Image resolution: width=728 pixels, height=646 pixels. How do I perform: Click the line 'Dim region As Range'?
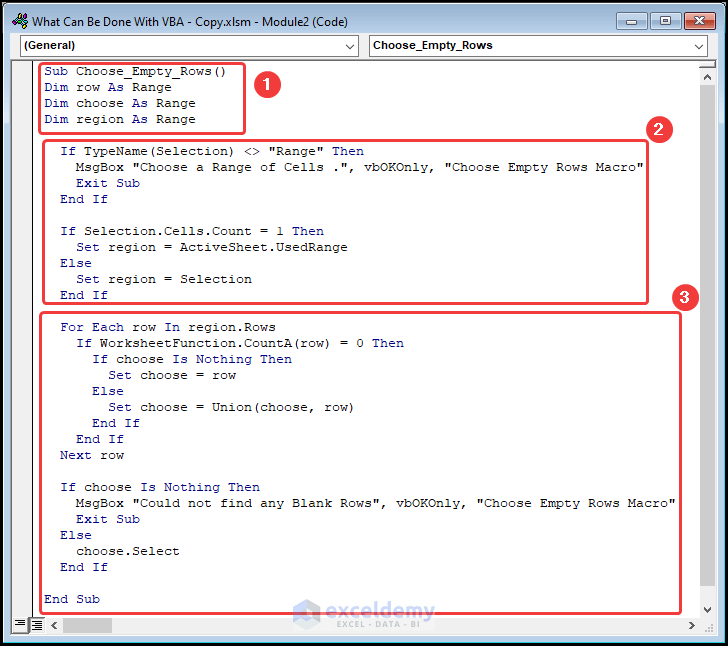[120, 119]
